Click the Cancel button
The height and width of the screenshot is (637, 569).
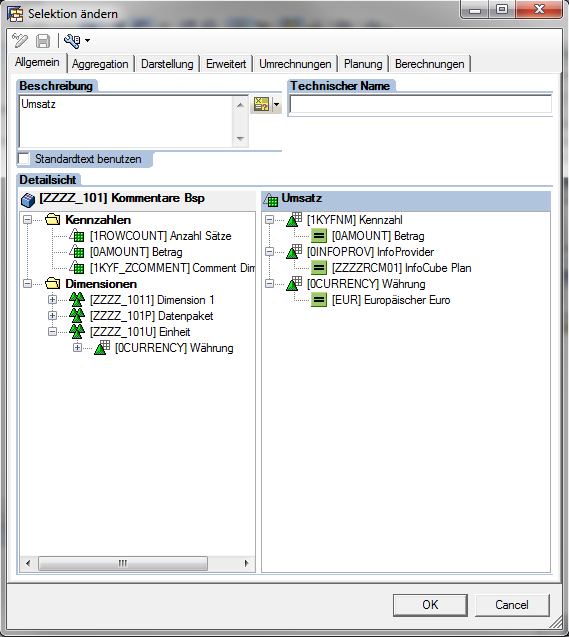click(x=512, y=605)
